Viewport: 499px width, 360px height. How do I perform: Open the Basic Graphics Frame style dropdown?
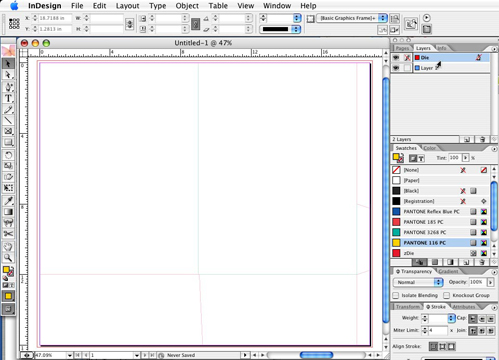(352, 18)
